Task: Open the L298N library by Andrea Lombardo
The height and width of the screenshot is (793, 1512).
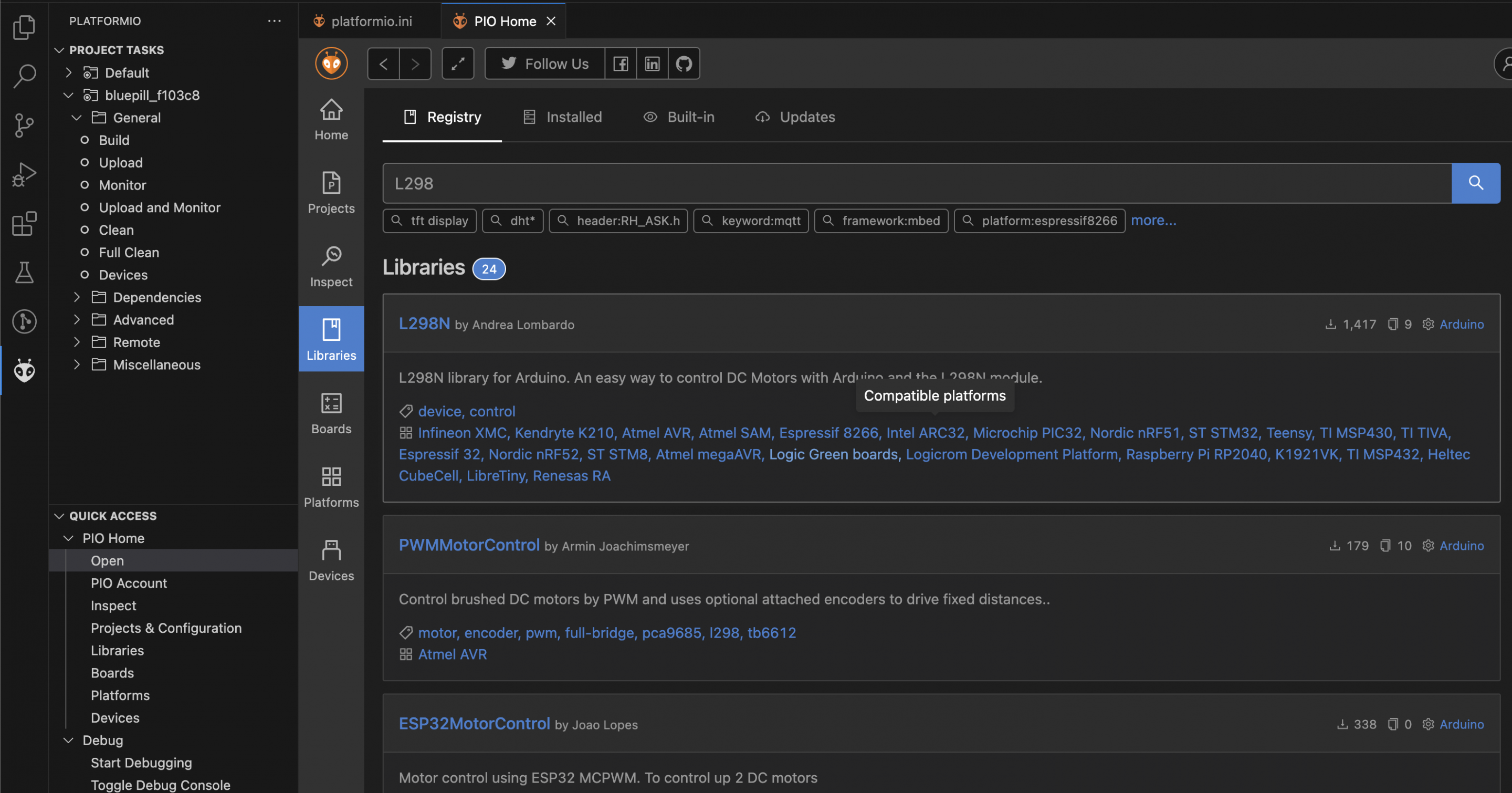Action: coord(424,324)
